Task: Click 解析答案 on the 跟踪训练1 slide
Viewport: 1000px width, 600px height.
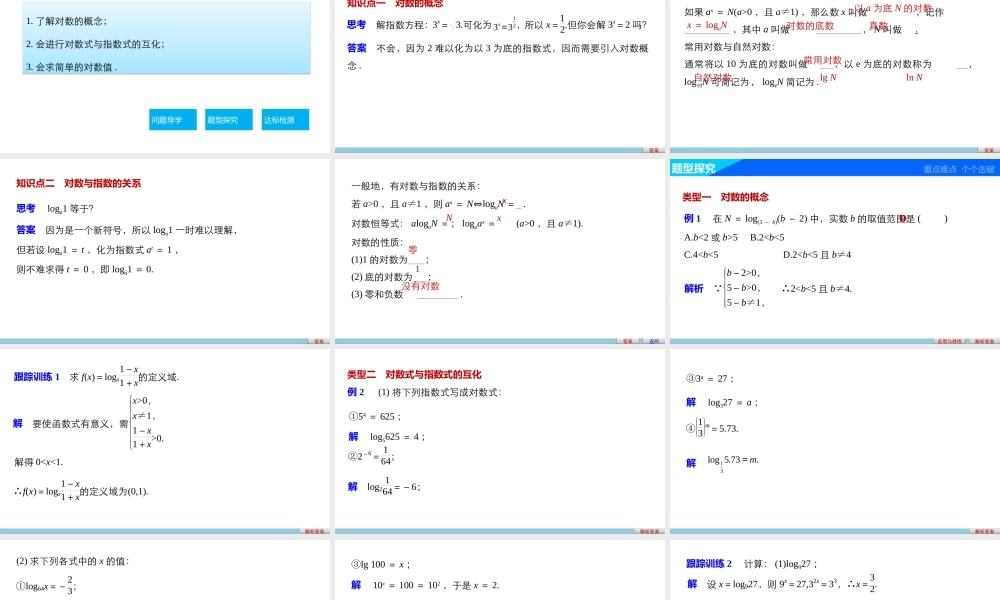Action: pyautogui.click(x=315, y=533)
